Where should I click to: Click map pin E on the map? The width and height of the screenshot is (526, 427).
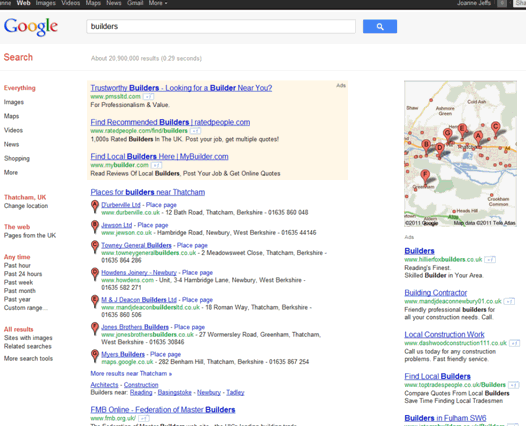(462, 131)
